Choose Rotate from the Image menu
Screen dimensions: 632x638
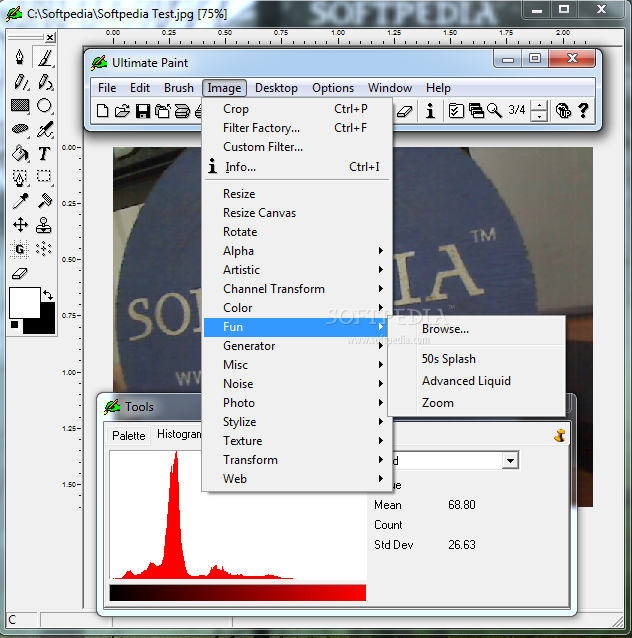pos(297,232)
